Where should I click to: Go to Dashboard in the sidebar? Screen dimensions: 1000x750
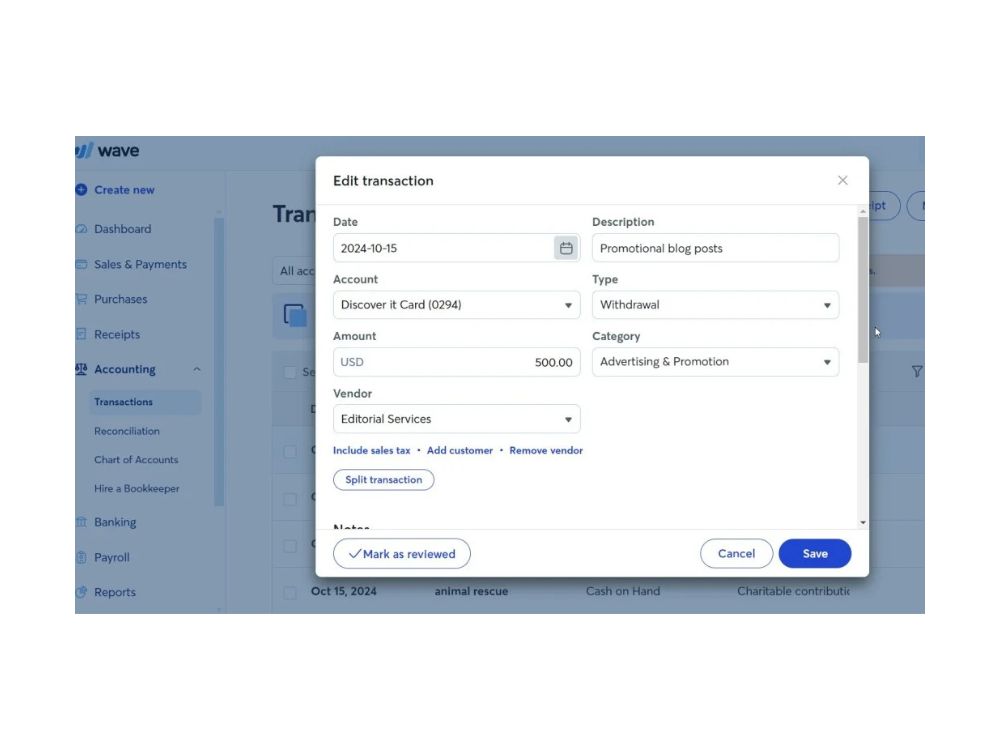point(122,229)
